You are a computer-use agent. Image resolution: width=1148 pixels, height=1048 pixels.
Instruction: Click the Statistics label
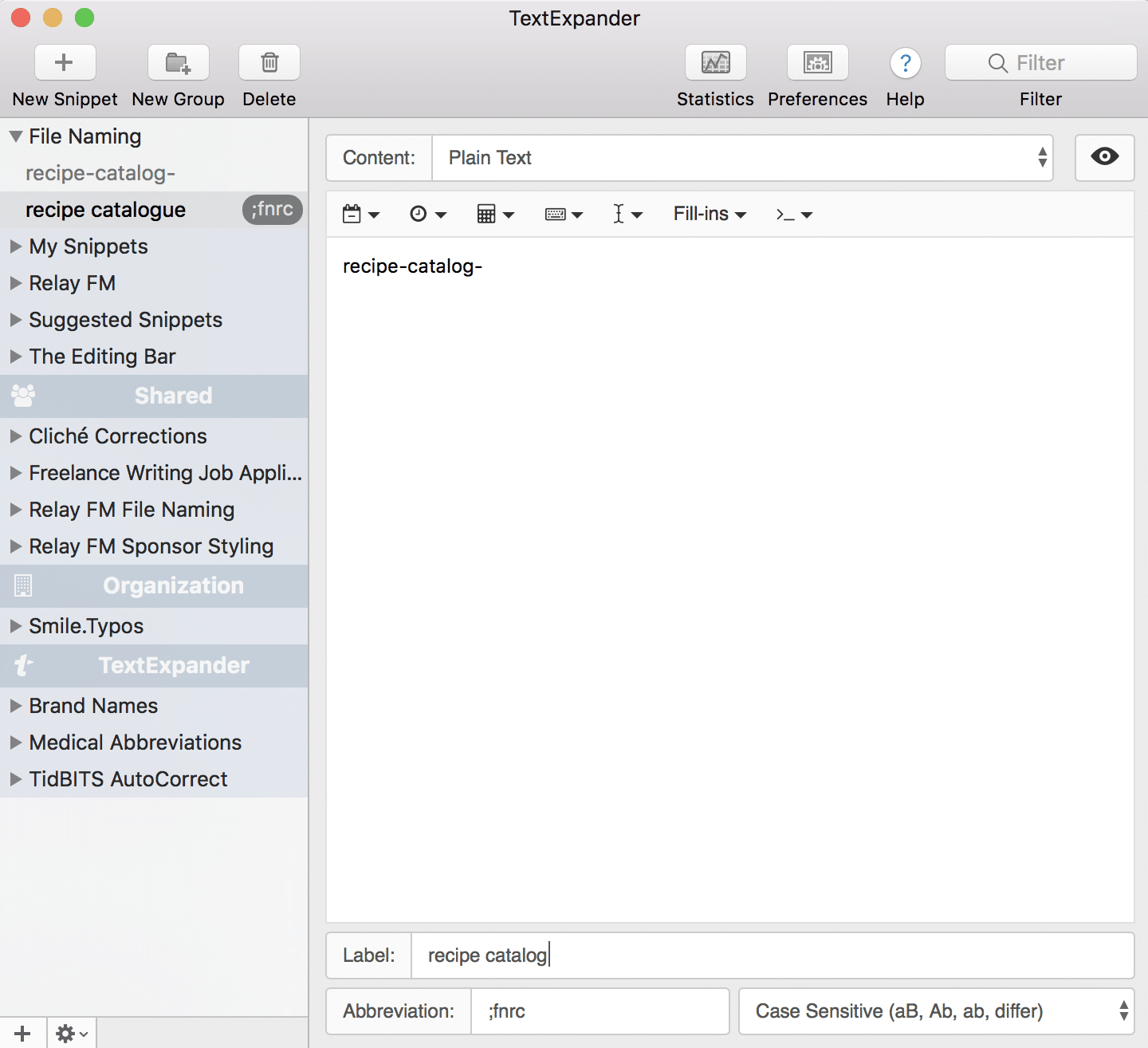(715, 99)
